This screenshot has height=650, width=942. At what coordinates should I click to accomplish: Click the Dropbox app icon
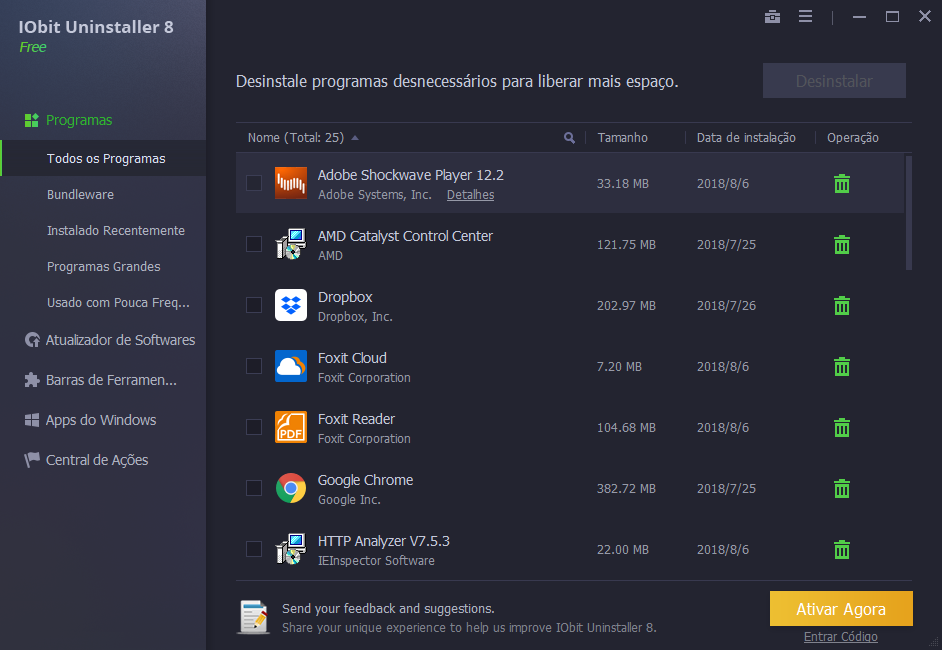pyautogui.click(x=291, y=305)
